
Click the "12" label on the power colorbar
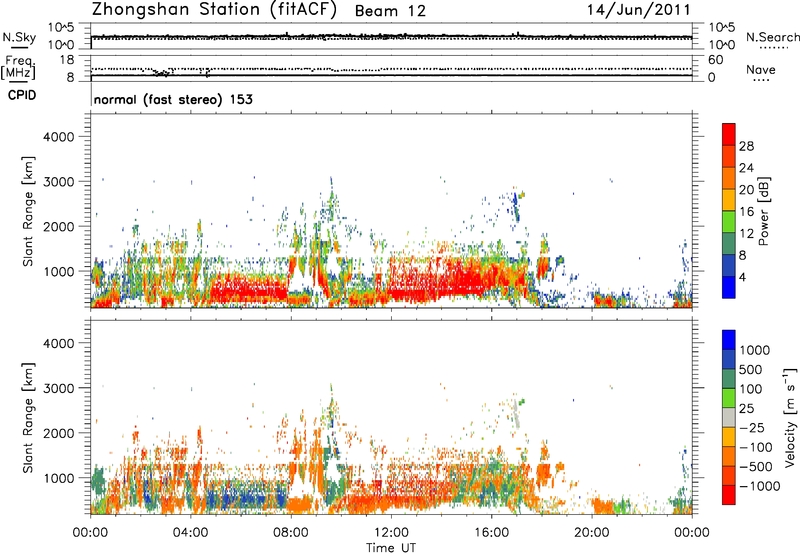(x=746, y=234)
